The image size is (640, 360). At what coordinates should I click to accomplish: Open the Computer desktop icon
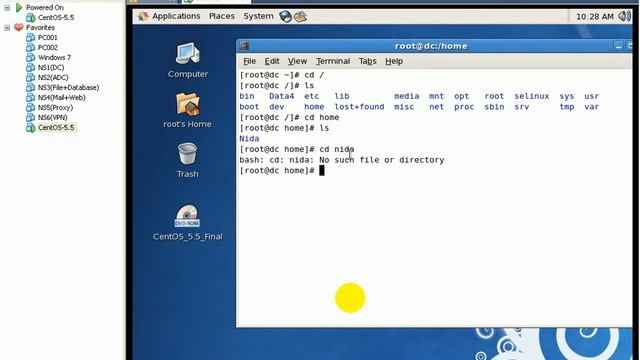click(x=188, y=54)
